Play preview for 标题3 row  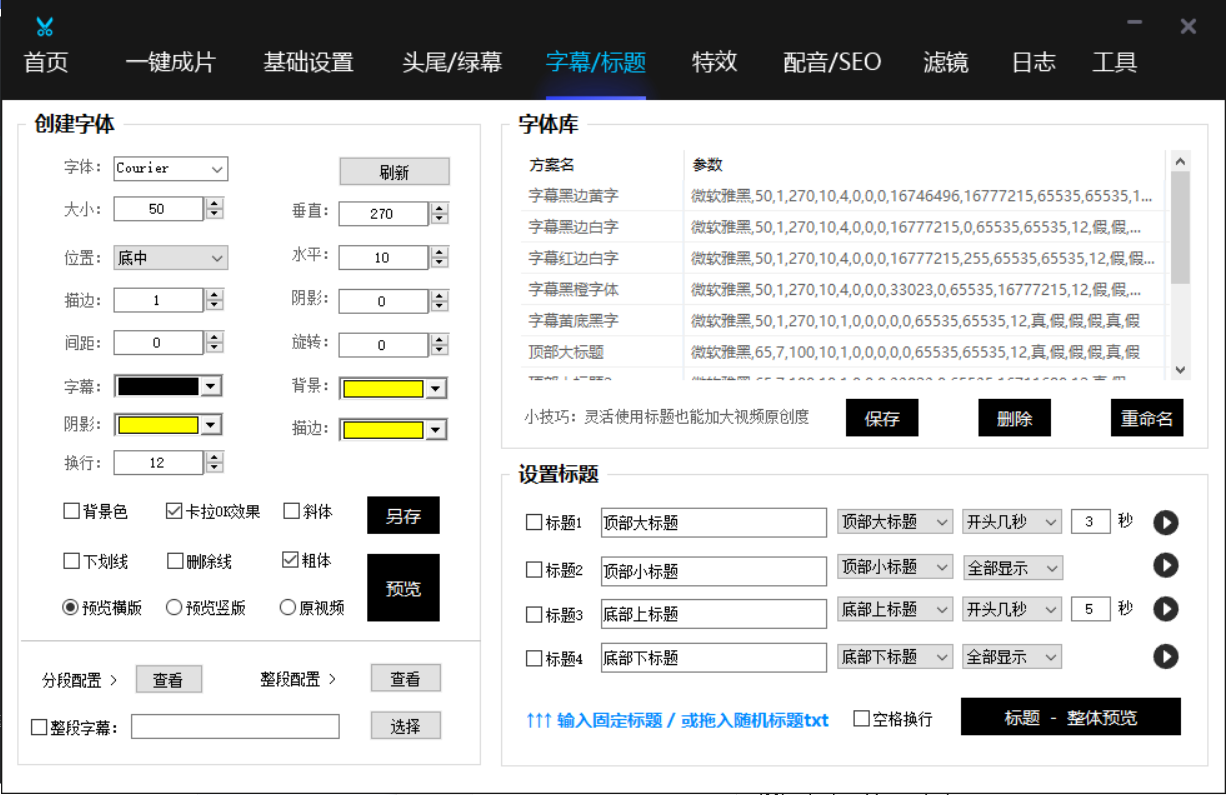1165,609
